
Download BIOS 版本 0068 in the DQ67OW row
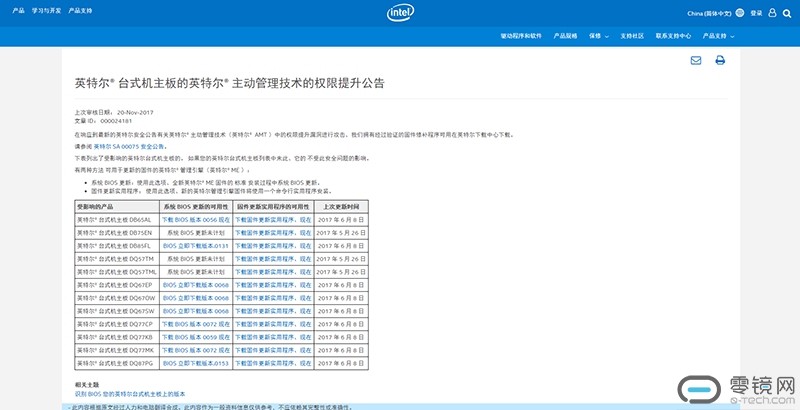[196, 298]
